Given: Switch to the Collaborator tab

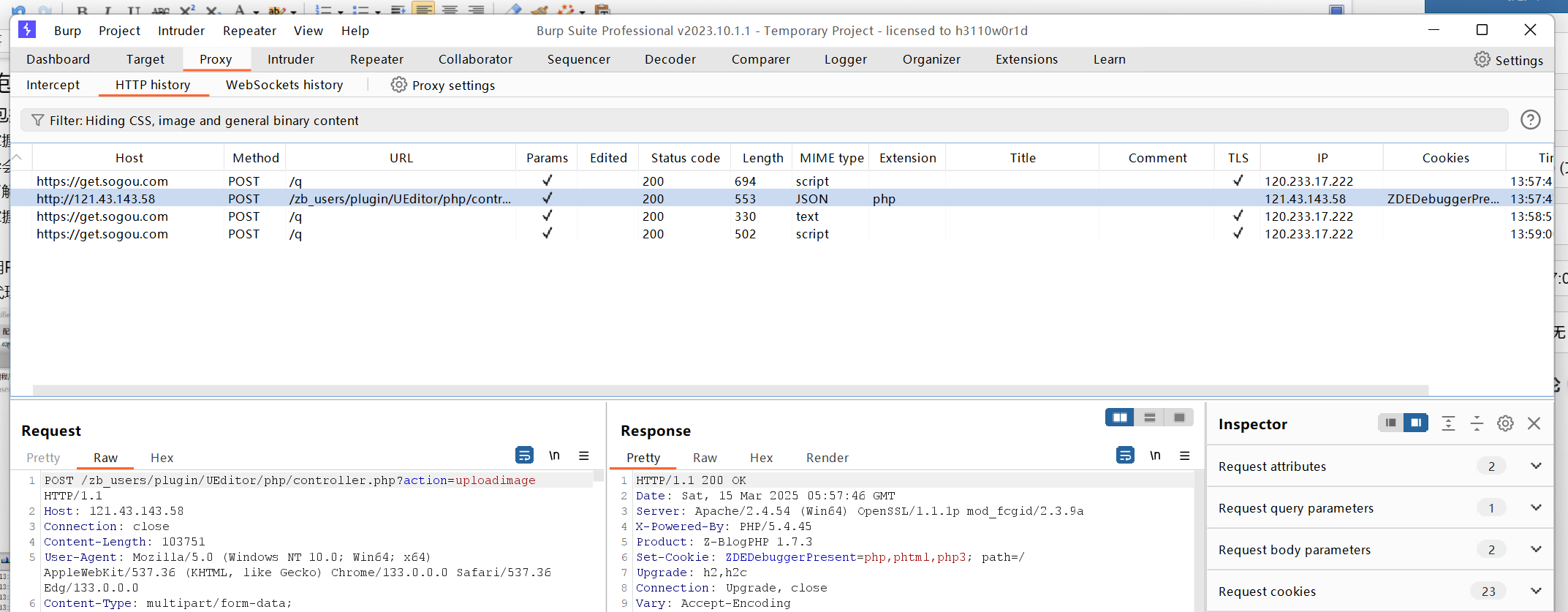Looking at the screenshot, I should (475, 59).
